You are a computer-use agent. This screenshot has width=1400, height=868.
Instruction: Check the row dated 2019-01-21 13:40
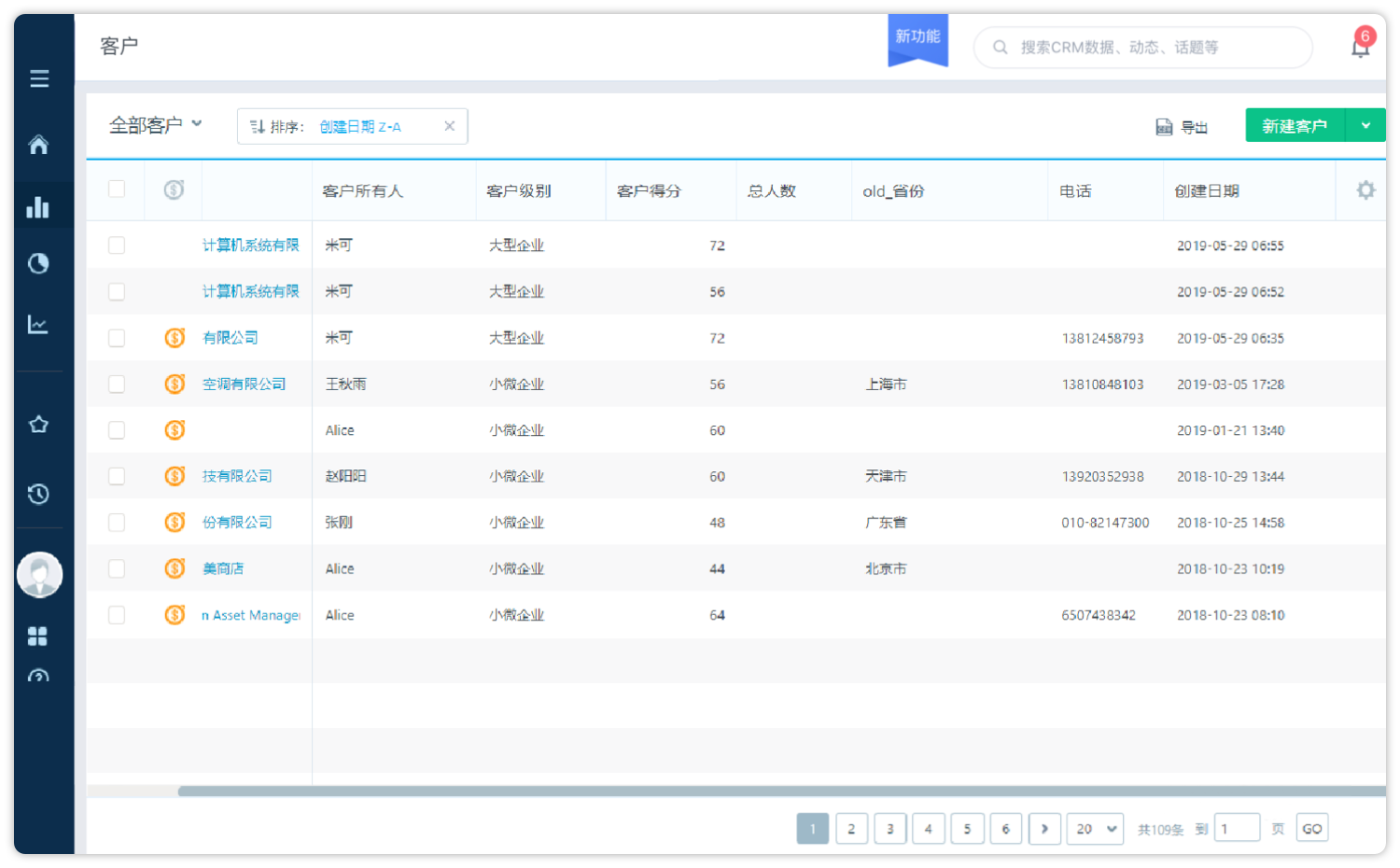pos(117,430)
